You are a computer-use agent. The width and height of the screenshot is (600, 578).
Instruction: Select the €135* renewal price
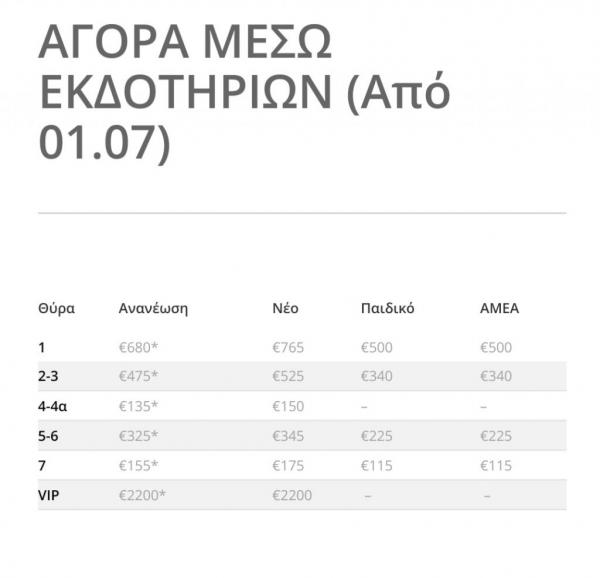pyautogui.click(x=138, y=406)
